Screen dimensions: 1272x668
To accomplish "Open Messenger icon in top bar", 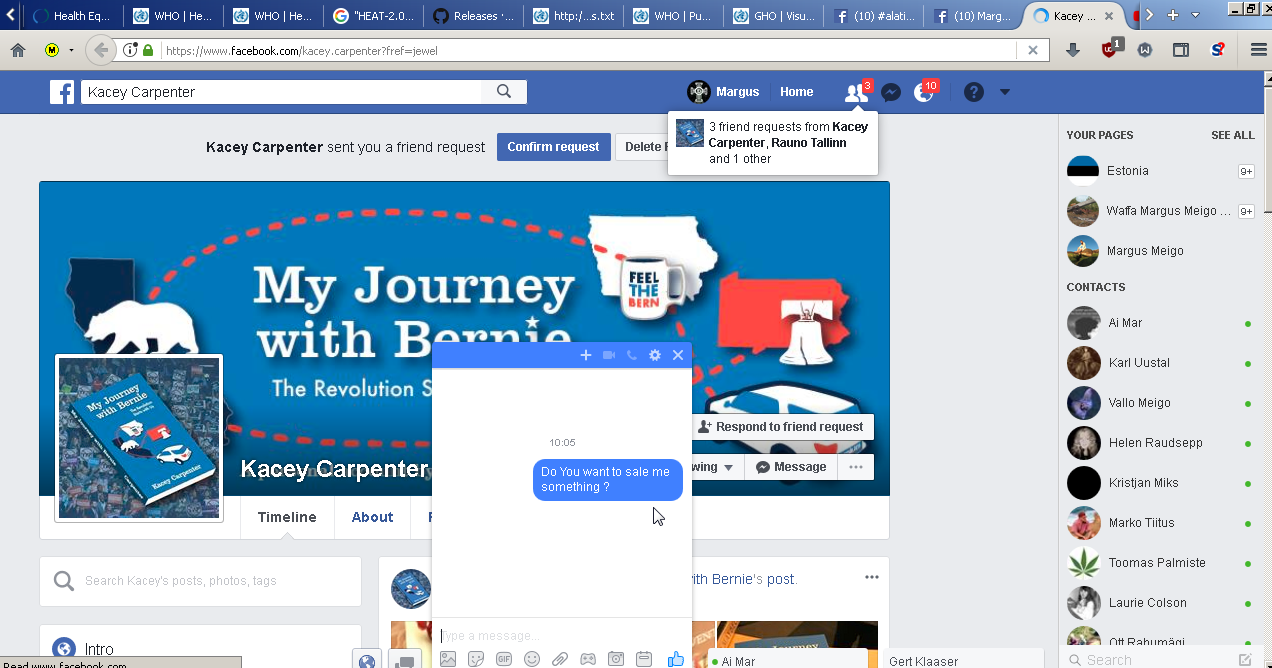I will [891, 93].
